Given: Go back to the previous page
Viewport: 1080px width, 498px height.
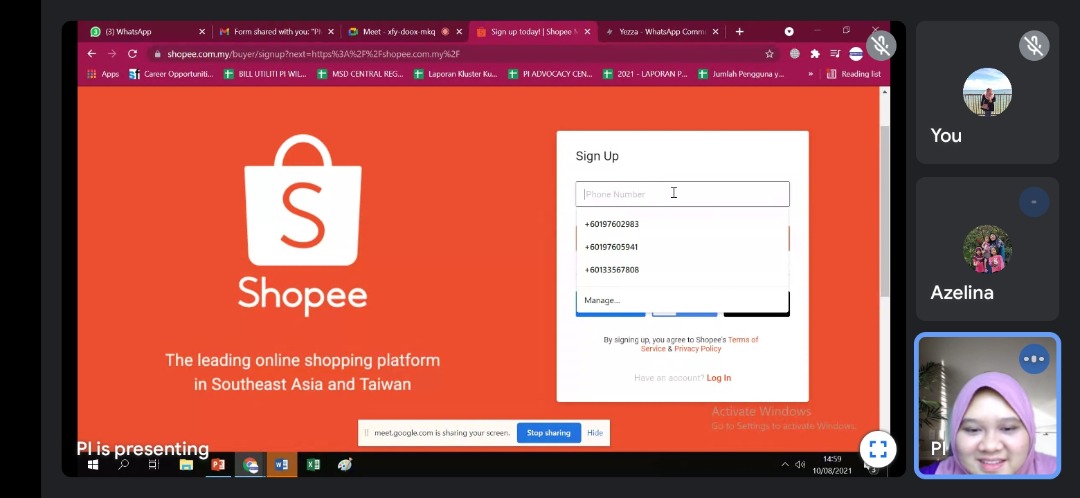Looking at the screenshot, I should (x=92, y=54).
